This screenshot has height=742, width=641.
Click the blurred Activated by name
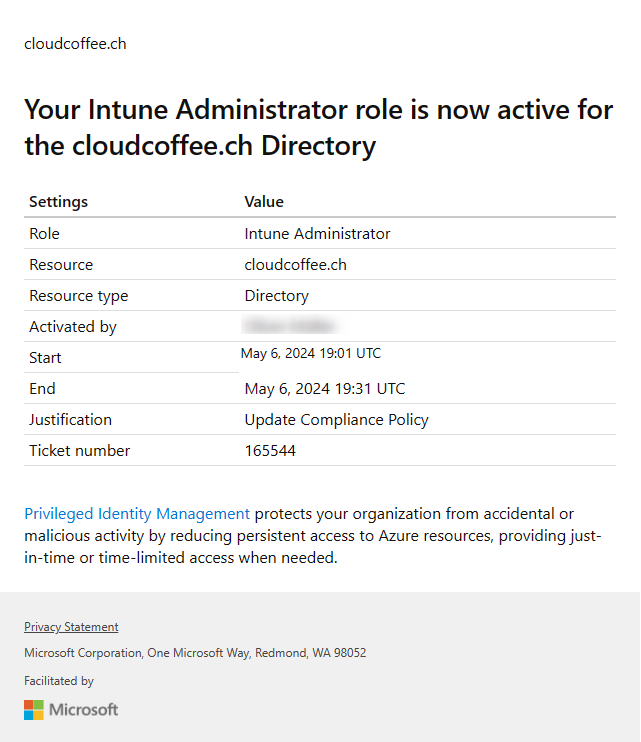[x=290, y=326]
